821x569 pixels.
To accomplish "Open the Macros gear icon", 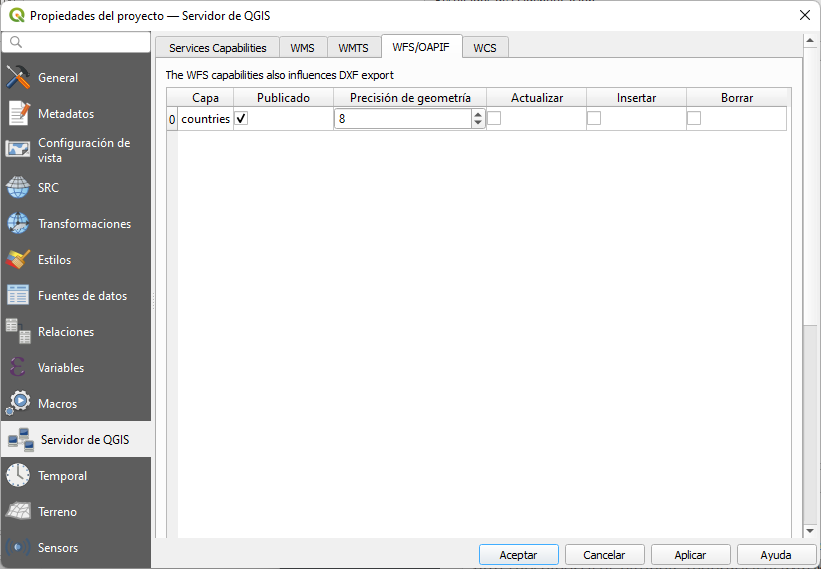I will pos(18,403).
